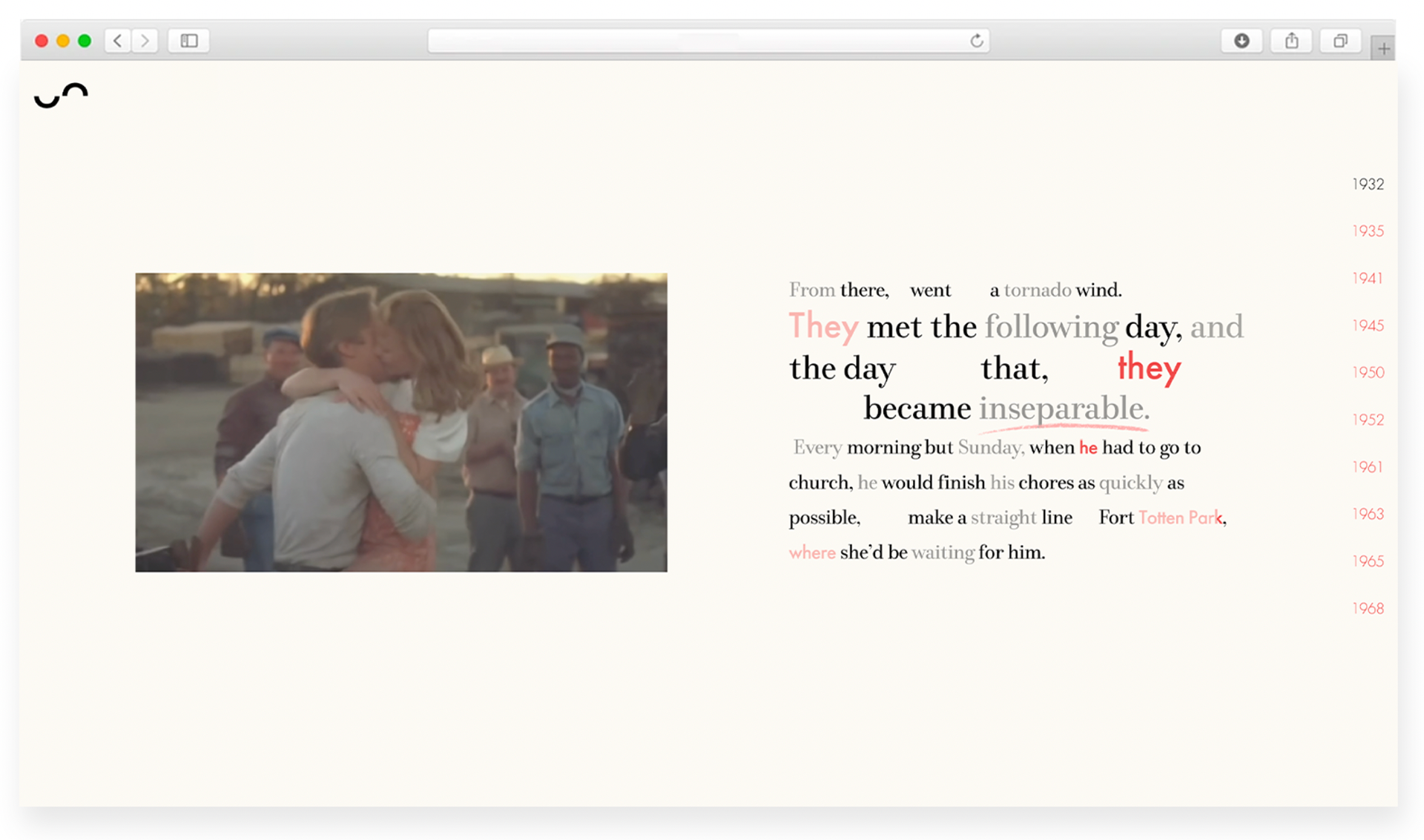
Task: Show all tabs overview button
Action: point(1340,41)
